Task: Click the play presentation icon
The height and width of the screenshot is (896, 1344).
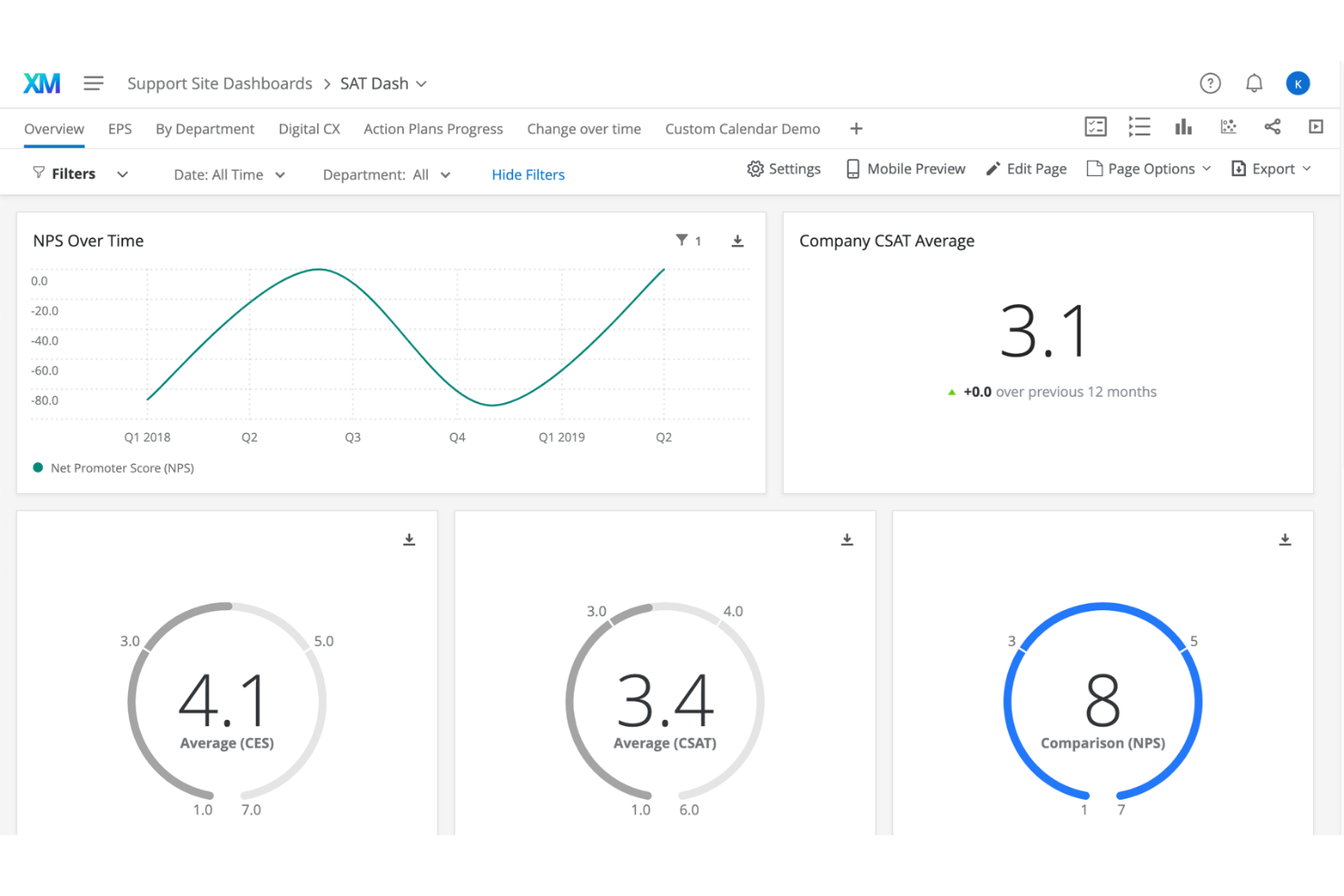Action: [x=1316, y=127]
